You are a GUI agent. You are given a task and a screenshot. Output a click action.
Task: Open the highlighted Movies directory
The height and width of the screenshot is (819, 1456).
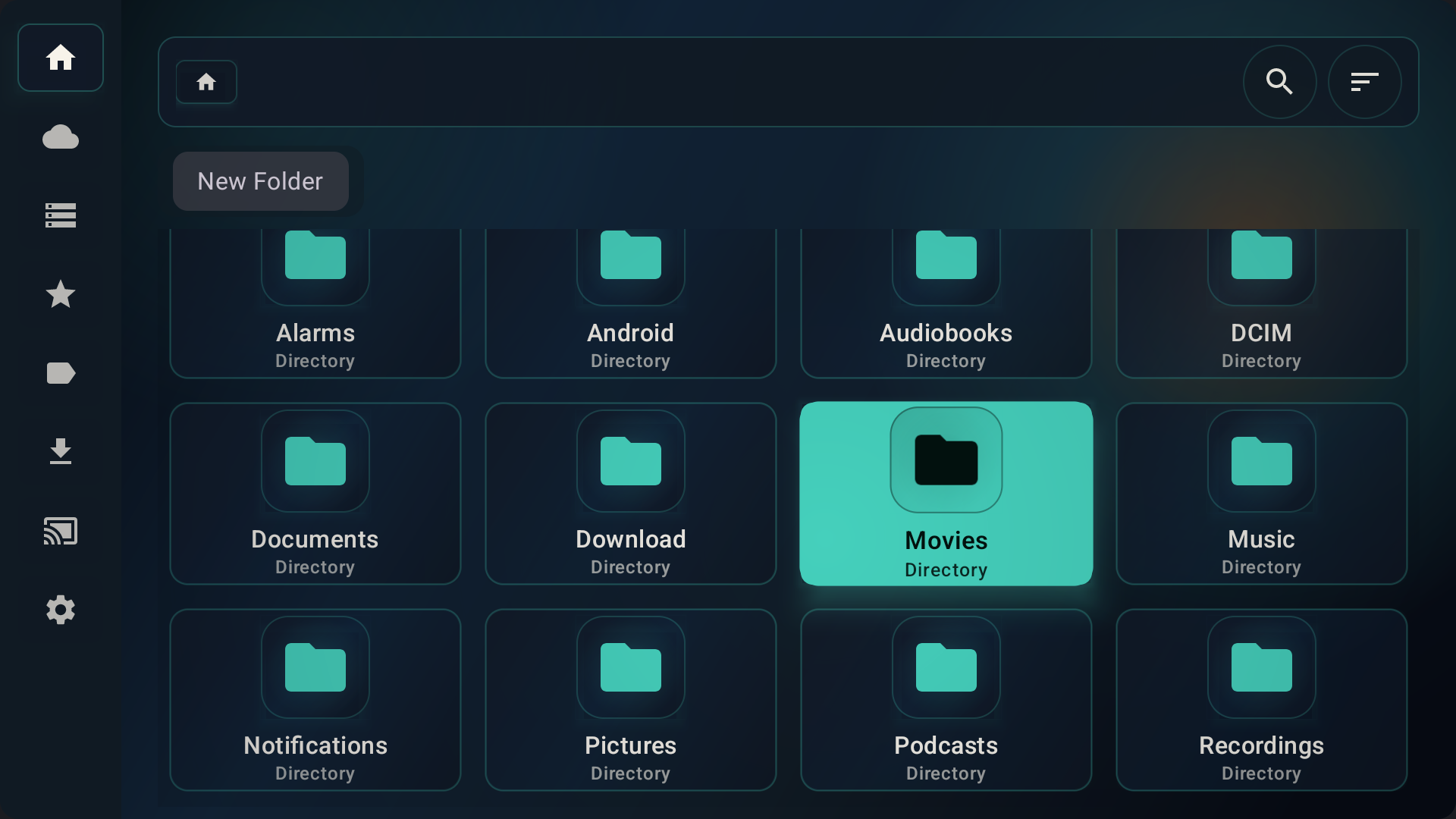click(946, 494)
